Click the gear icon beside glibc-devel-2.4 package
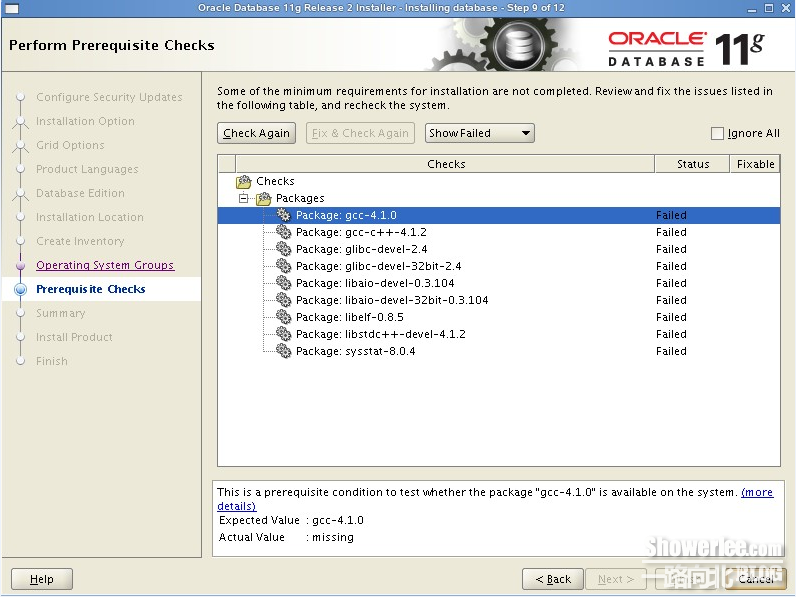The image size is (796, 597). click(284, 249)
